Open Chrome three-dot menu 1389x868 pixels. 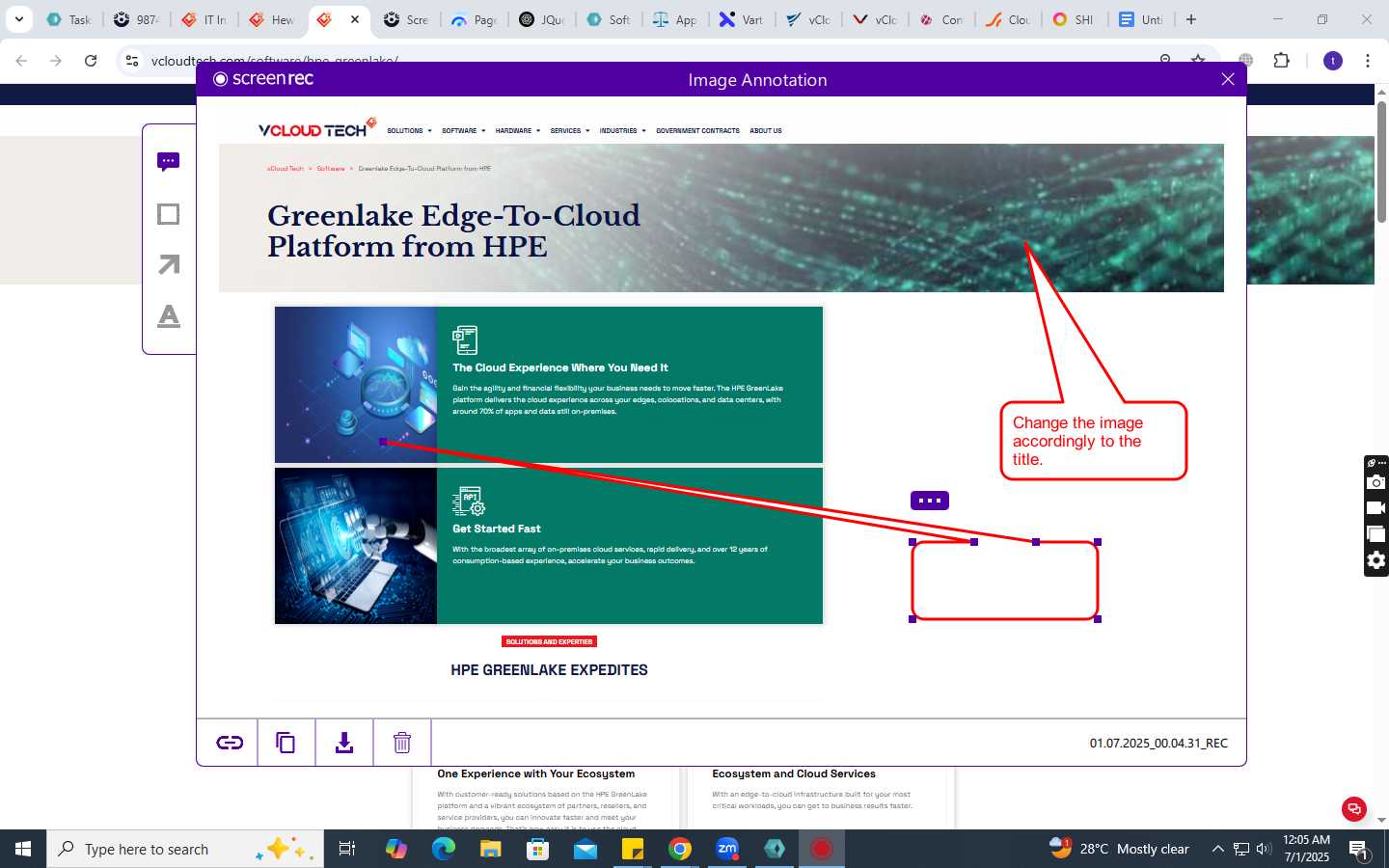(1368, 61)
